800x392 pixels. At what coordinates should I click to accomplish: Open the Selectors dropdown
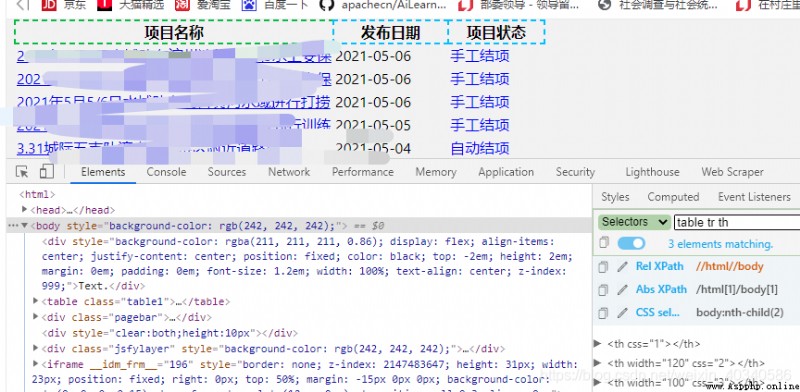click(634, 222)
